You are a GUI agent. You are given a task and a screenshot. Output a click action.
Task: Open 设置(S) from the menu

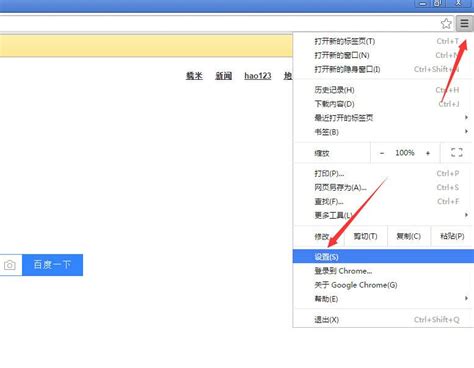coord(383,256)
